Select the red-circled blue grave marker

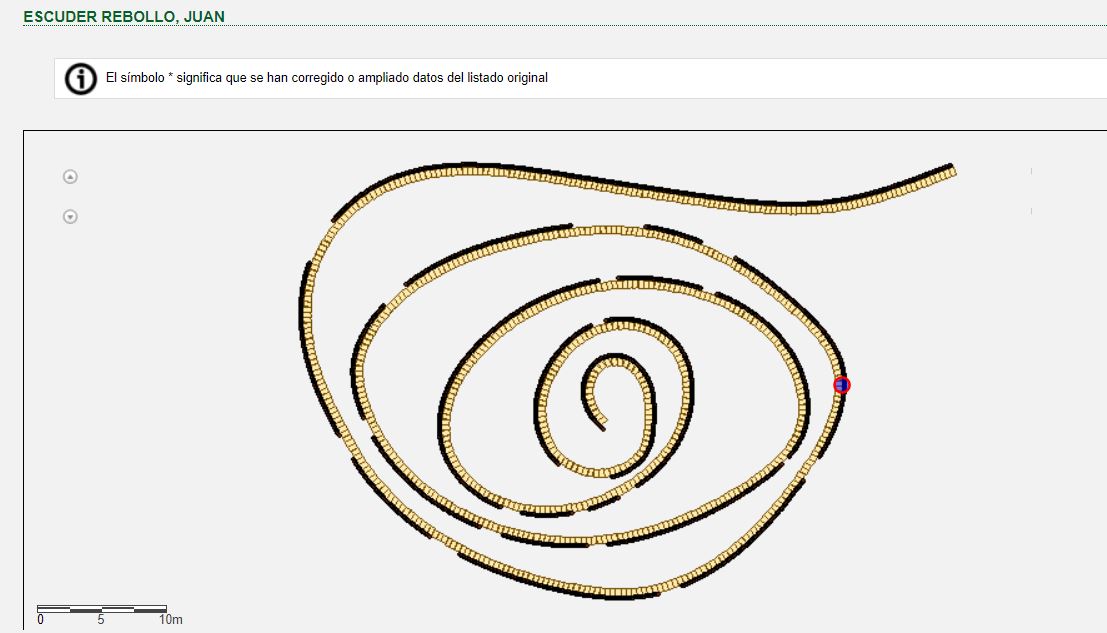pos(842,385)
